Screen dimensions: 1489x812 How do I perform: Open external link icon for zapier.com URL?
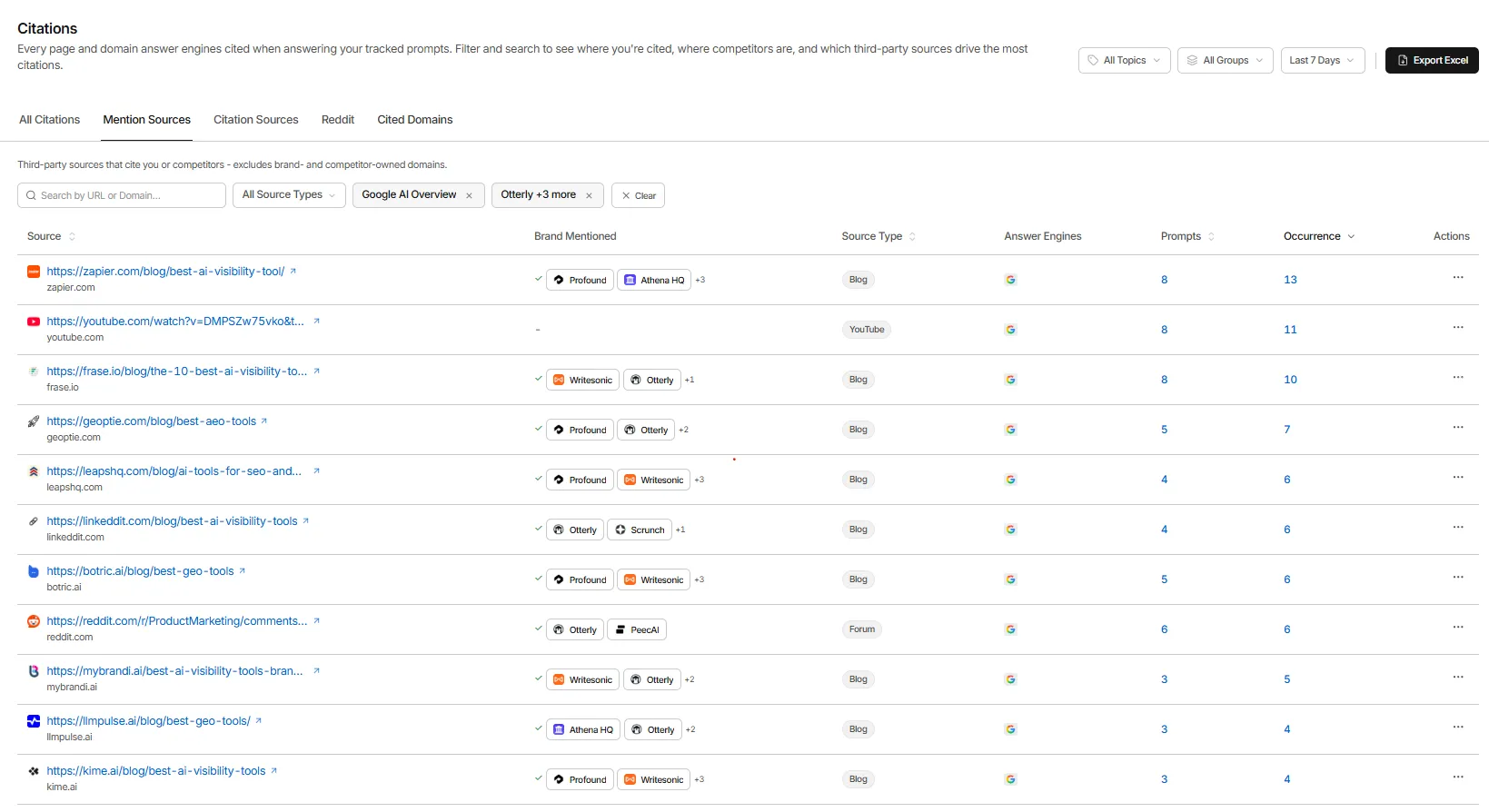(293, 272)
